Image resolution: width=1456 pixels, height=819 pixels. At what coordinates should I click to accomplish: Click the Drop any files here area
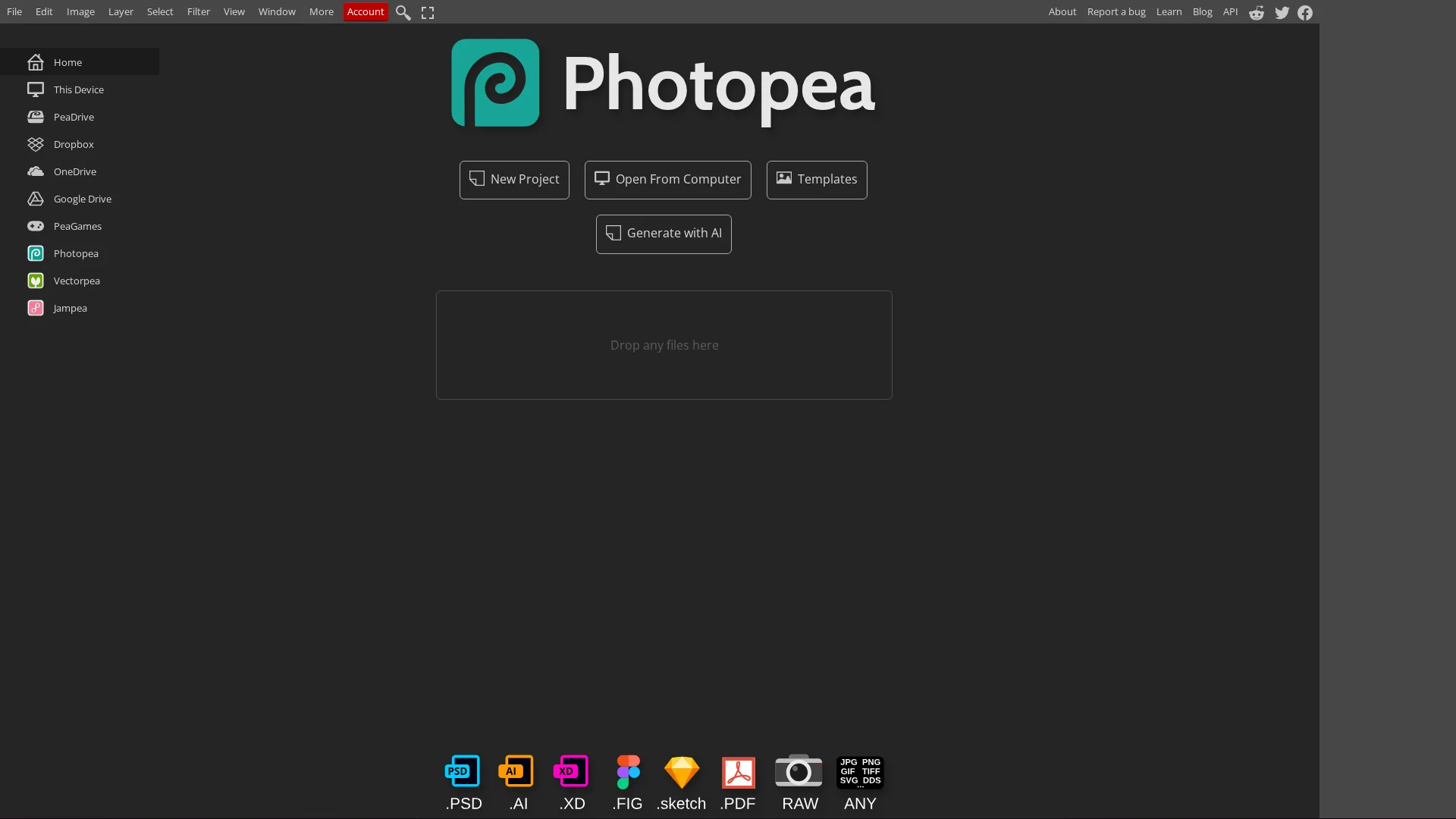pos(664,345)
